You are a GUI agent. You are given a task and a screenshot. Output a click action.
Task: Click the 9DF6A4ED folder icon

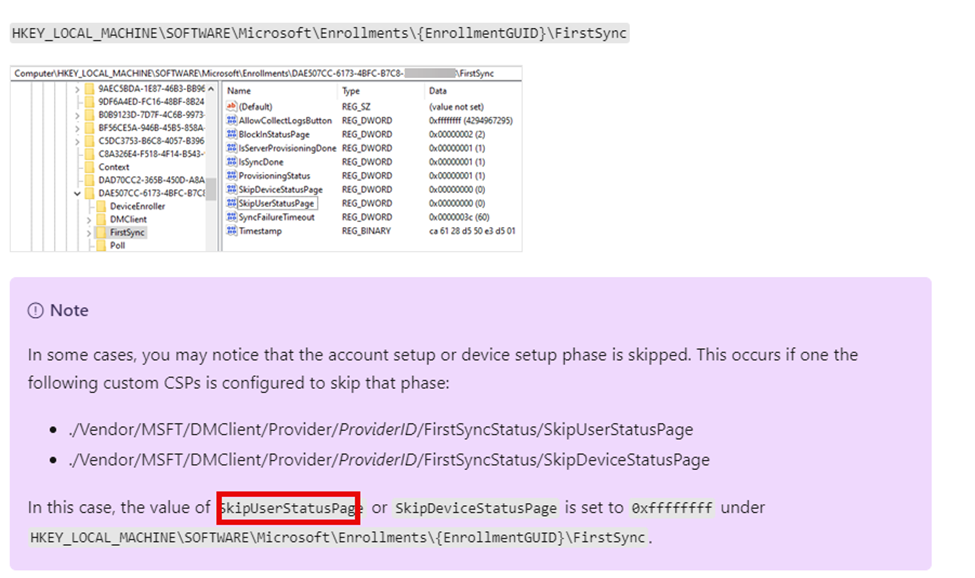(90, 101)
